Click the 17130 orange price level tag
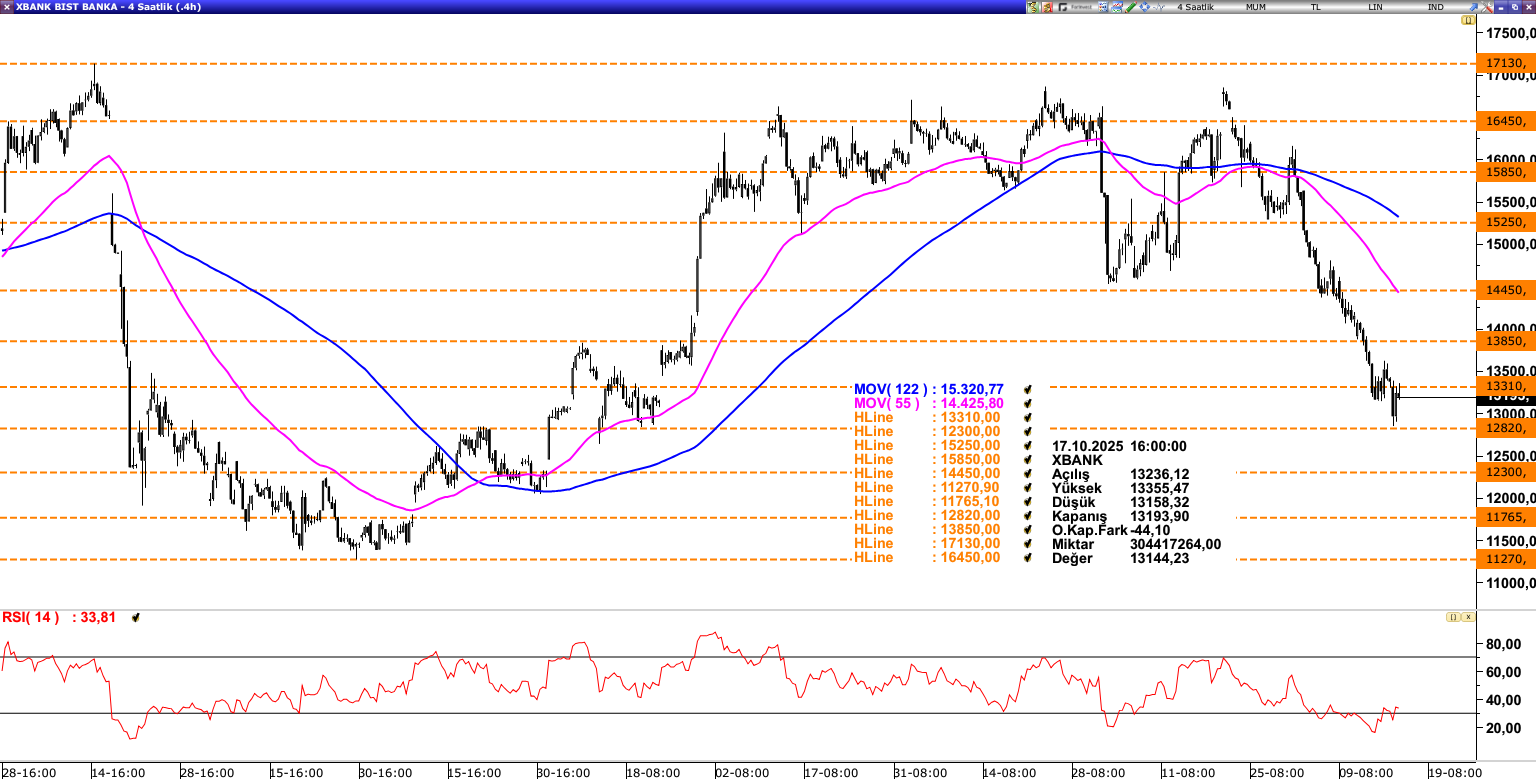Viewport: 1536px width, 779px height. [1503, 64]
